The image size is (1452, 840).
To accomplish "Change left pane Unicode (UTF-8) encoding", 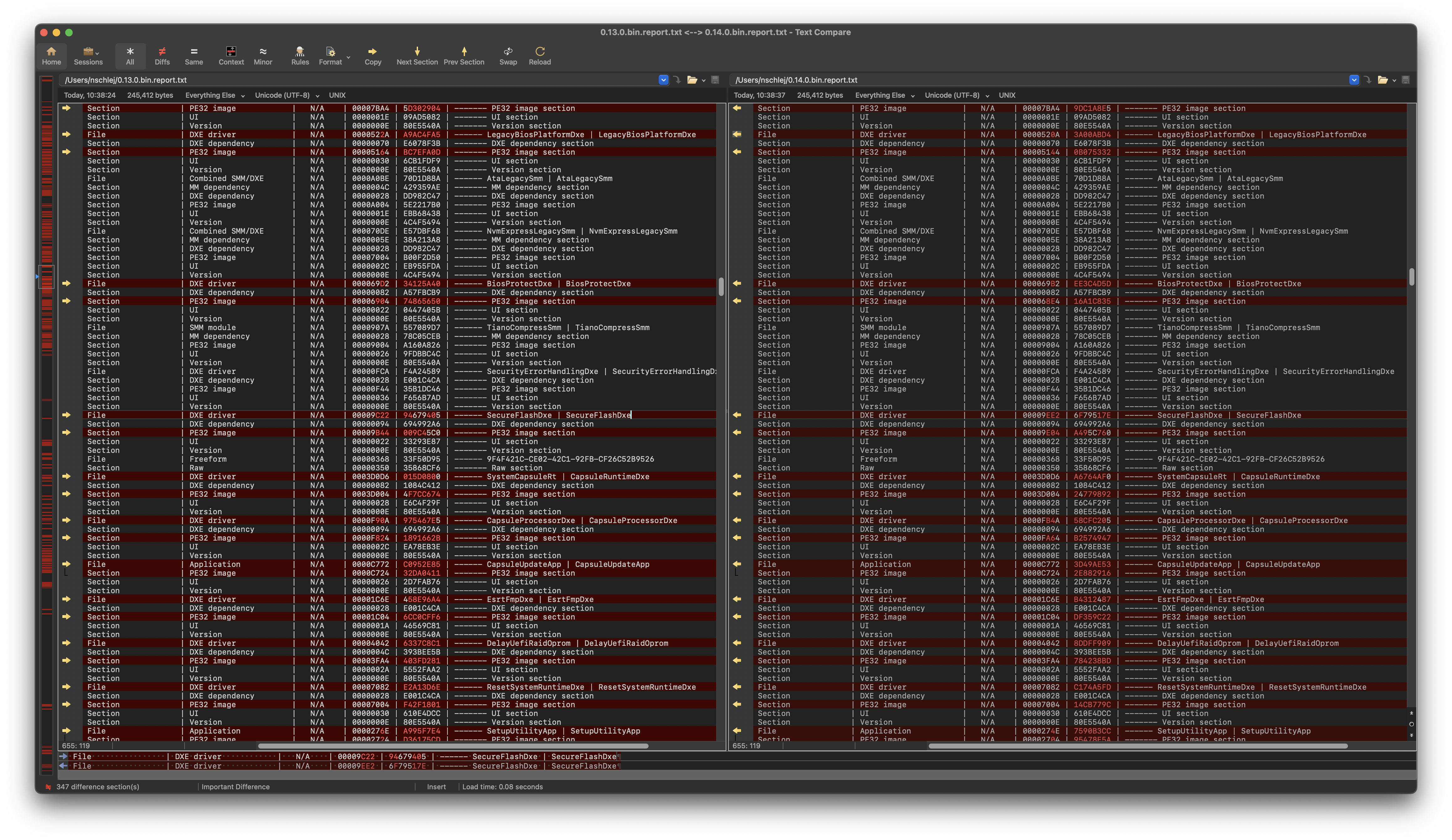I will [287, 95].
